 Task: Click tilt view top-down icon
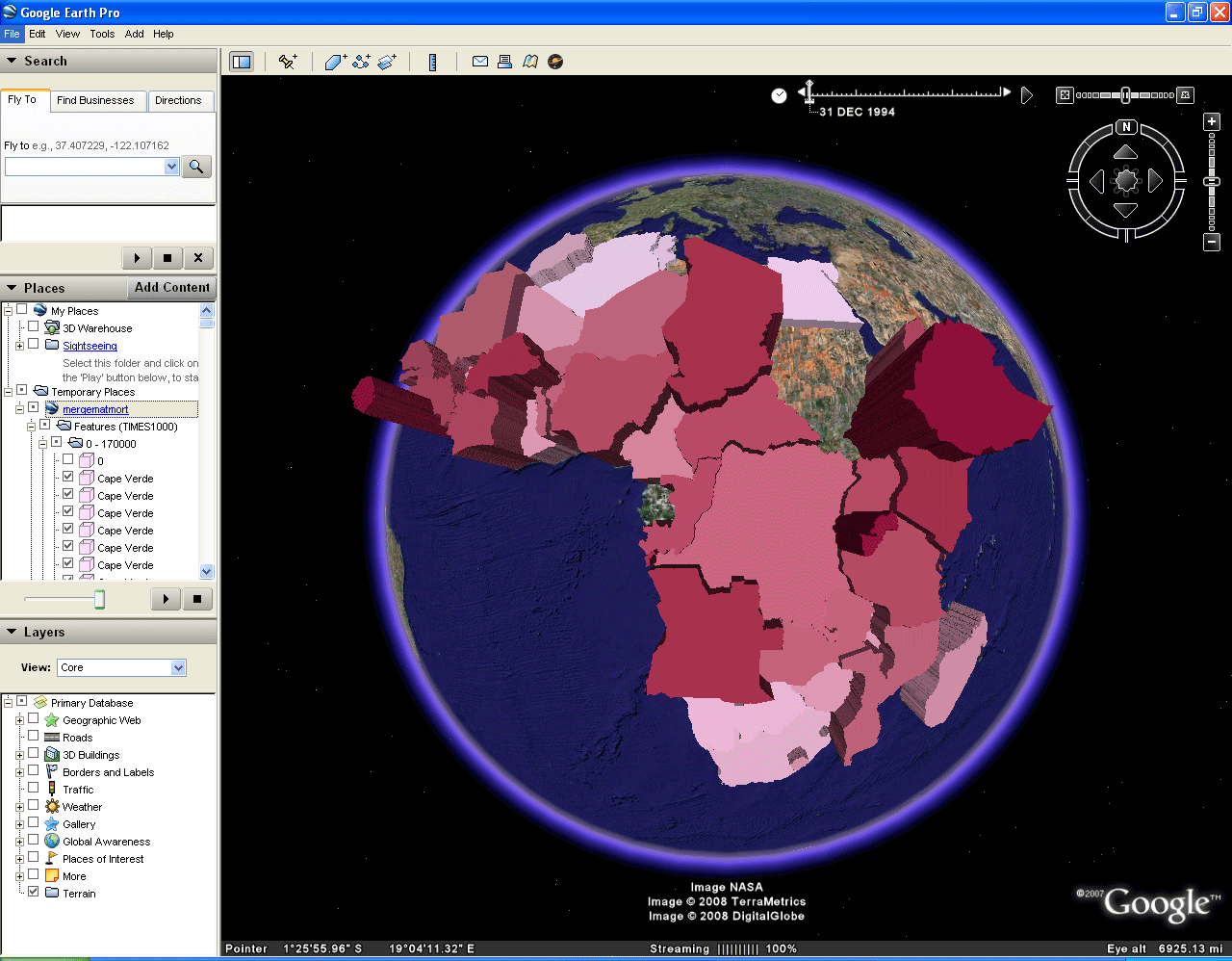point(1065,95)
